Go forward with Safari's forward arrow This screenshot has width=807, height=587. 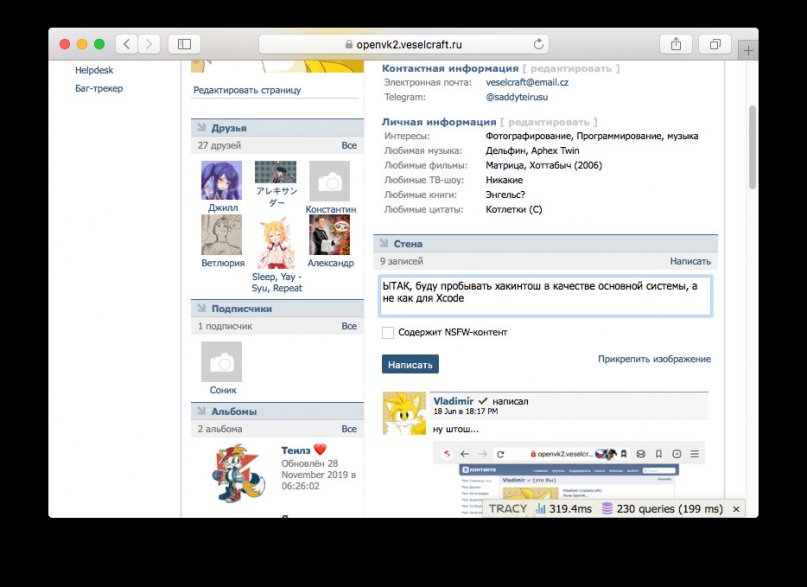[149, 44]
